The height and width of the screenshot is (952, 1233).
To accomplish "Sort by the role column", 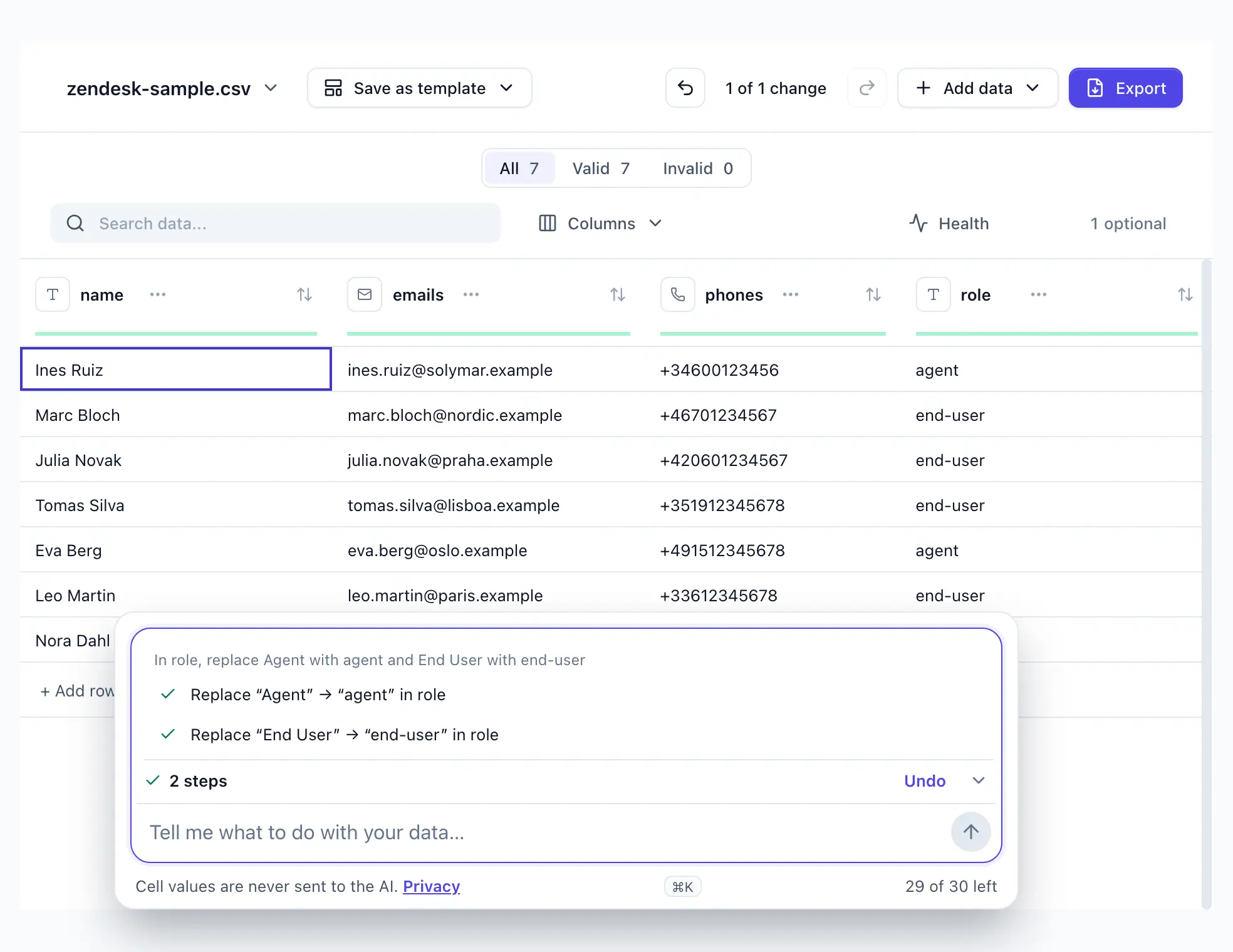I will click(1185, 294).
